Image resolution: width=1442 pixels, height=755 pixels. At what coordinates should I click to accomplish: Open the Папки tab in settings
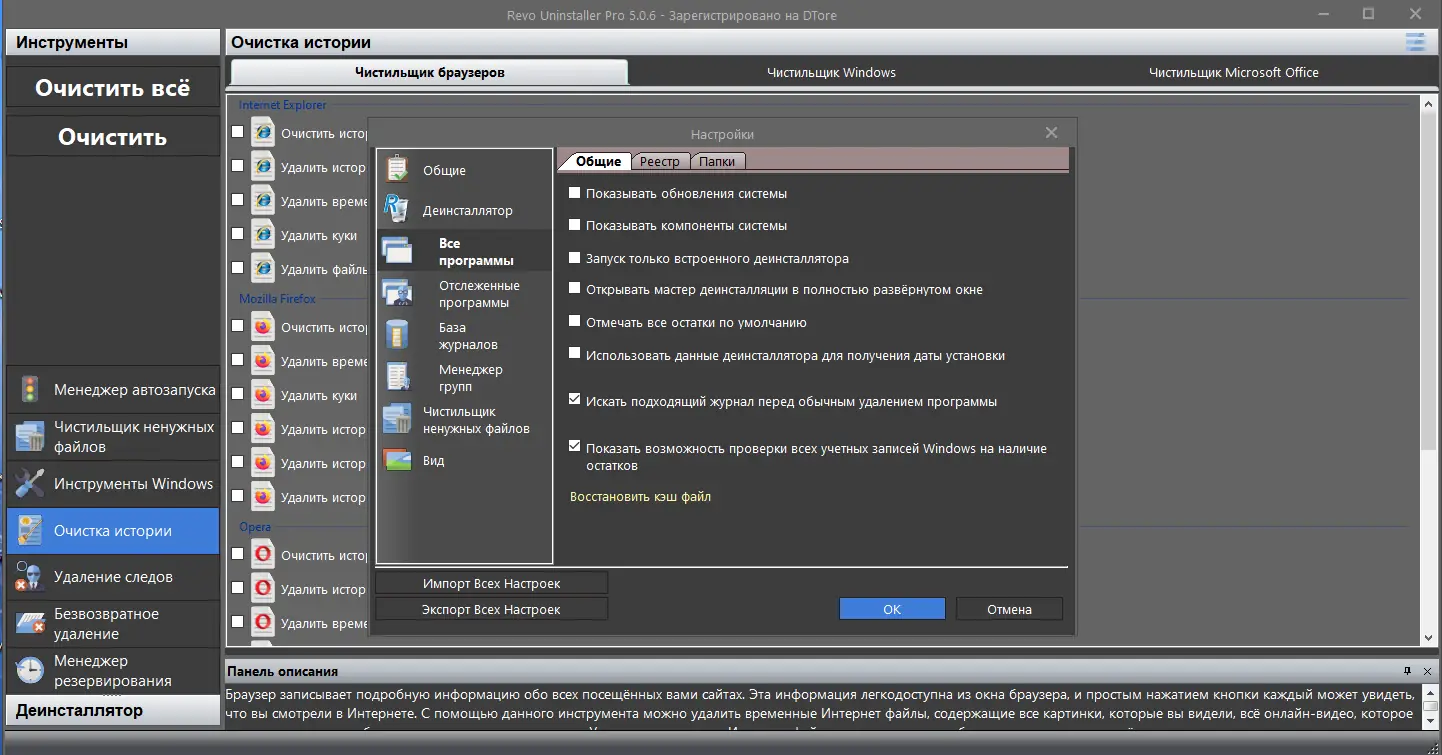[717, 161]
